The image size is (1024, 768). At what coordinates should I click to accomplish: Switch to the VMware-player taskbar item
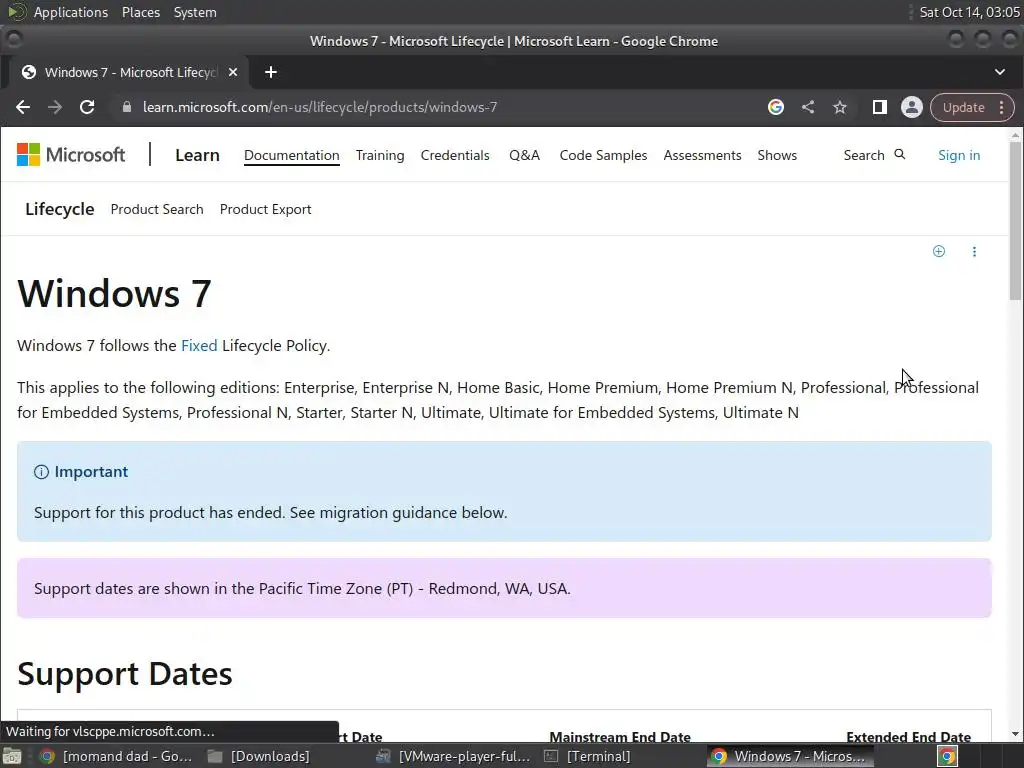[455, 756]
